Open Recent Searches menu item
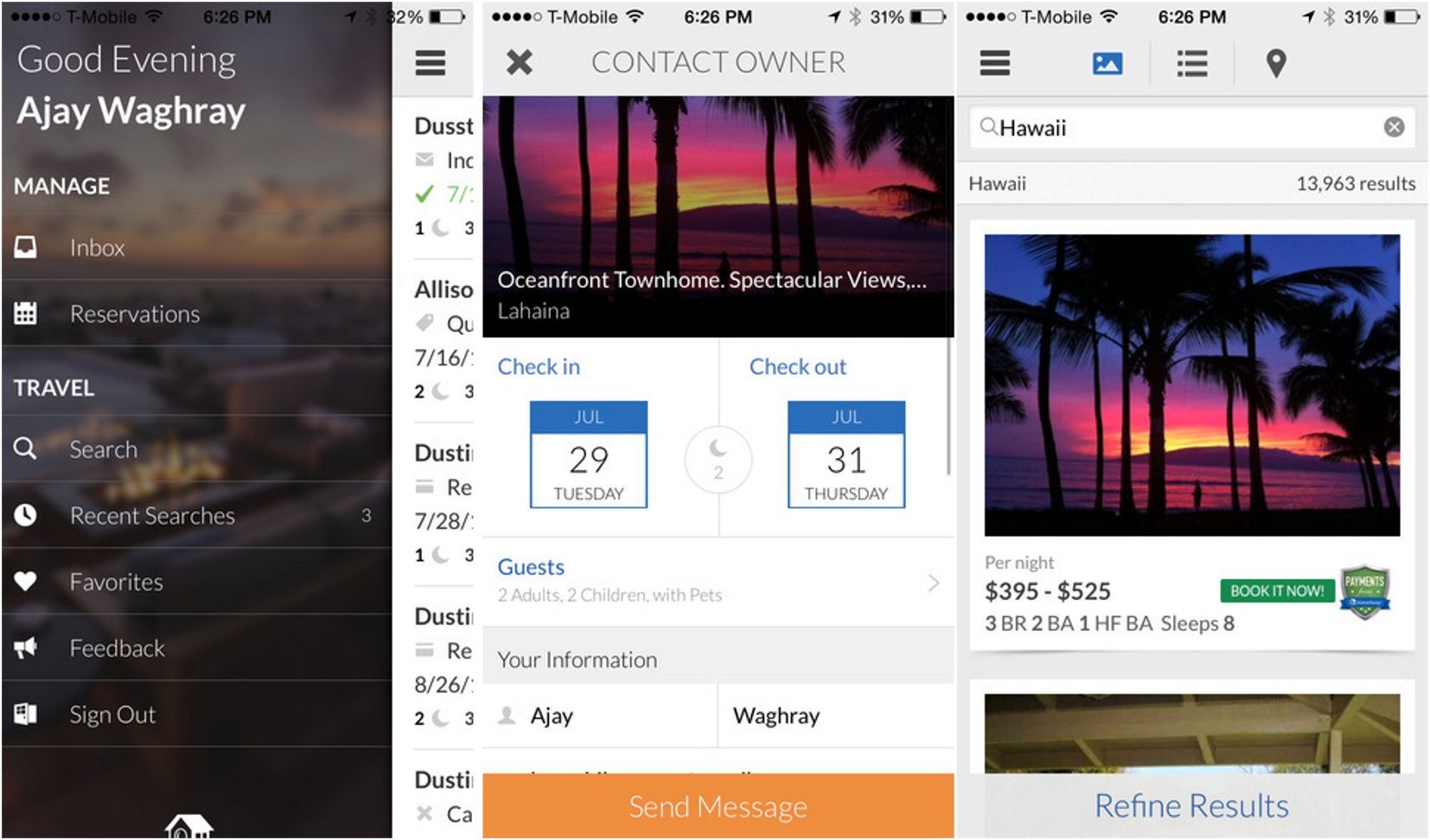 click(152, 516)
